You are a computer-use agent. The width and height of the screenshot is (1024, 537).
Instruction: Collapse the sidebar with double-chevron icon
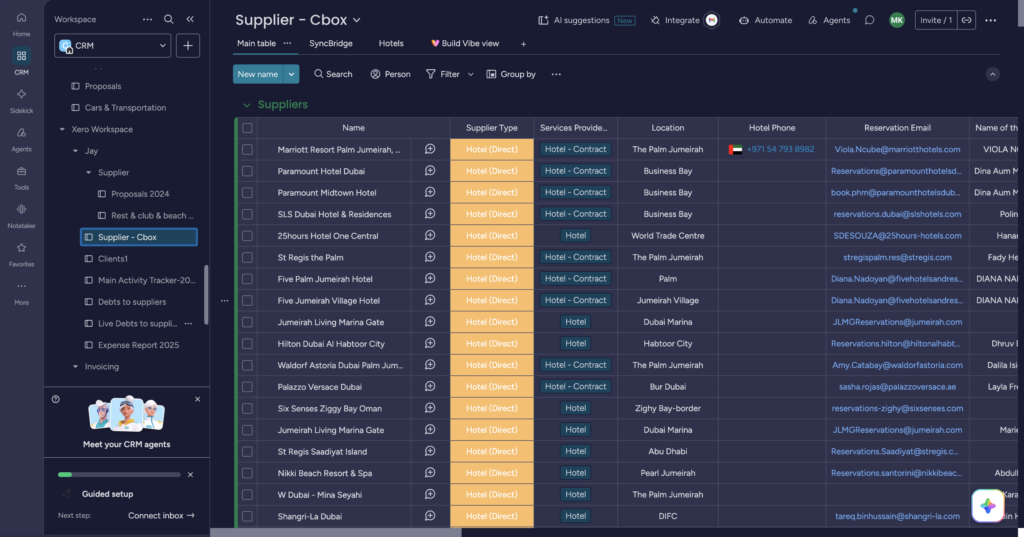190,20
